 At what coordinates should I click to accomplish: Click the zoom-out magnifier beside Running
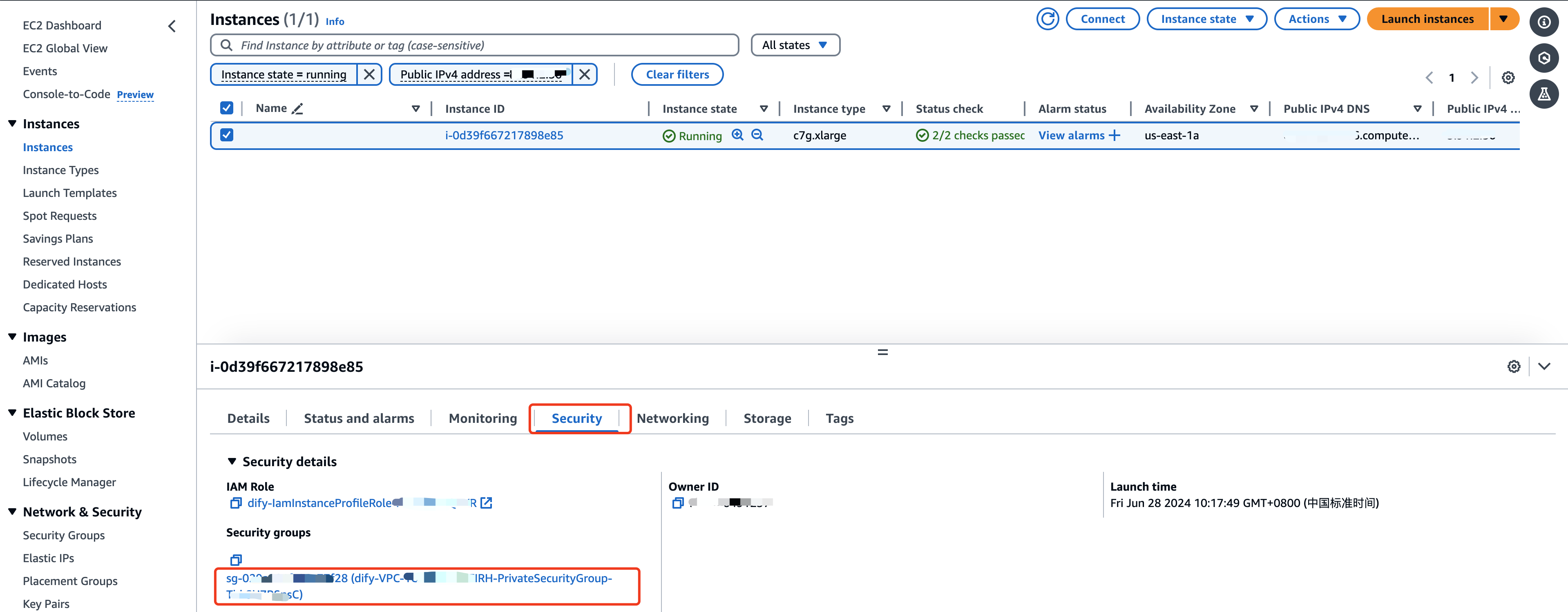(x=757, y=135)
